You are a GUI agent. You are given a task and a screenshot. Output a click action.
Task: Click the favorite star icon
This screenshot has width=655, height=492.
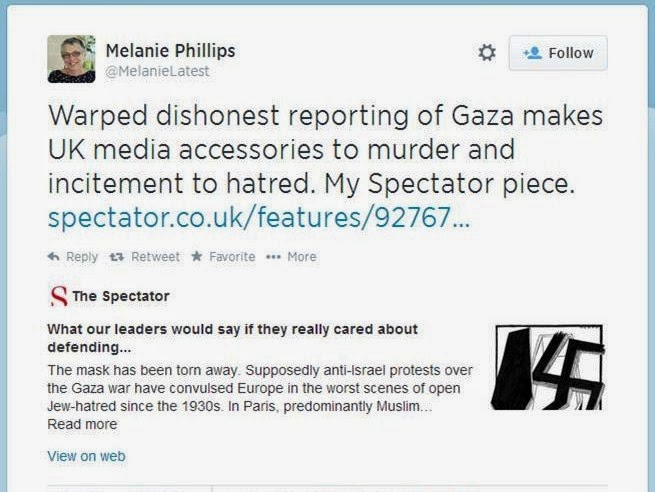196,256
